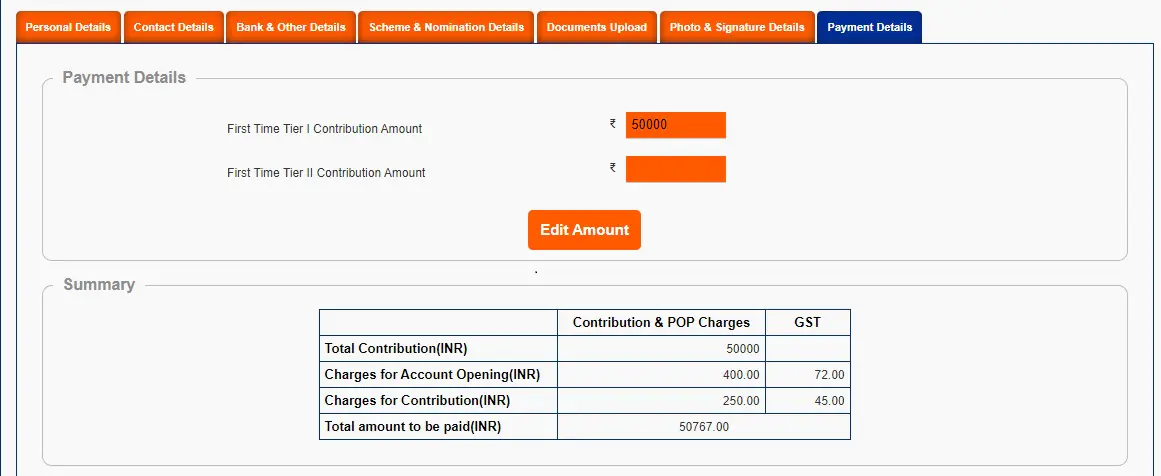Click the 50767.00 total amount value
Image resolution: width=1161 pixels, height=476 pixels.
click(x=703, y=427)
